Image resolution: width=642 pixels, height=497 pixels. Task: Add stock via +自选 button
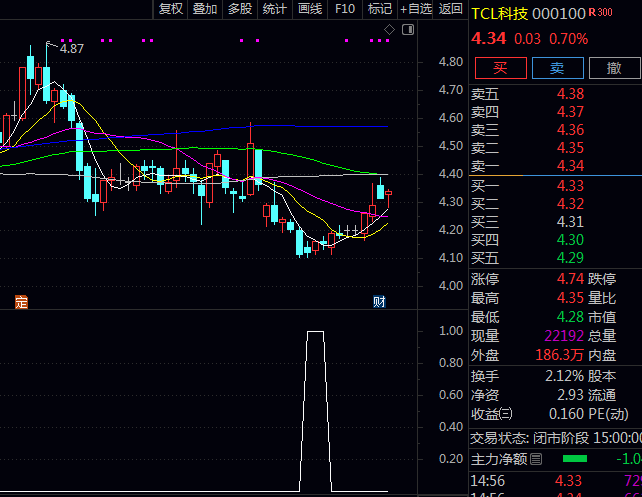coord(415,9)
